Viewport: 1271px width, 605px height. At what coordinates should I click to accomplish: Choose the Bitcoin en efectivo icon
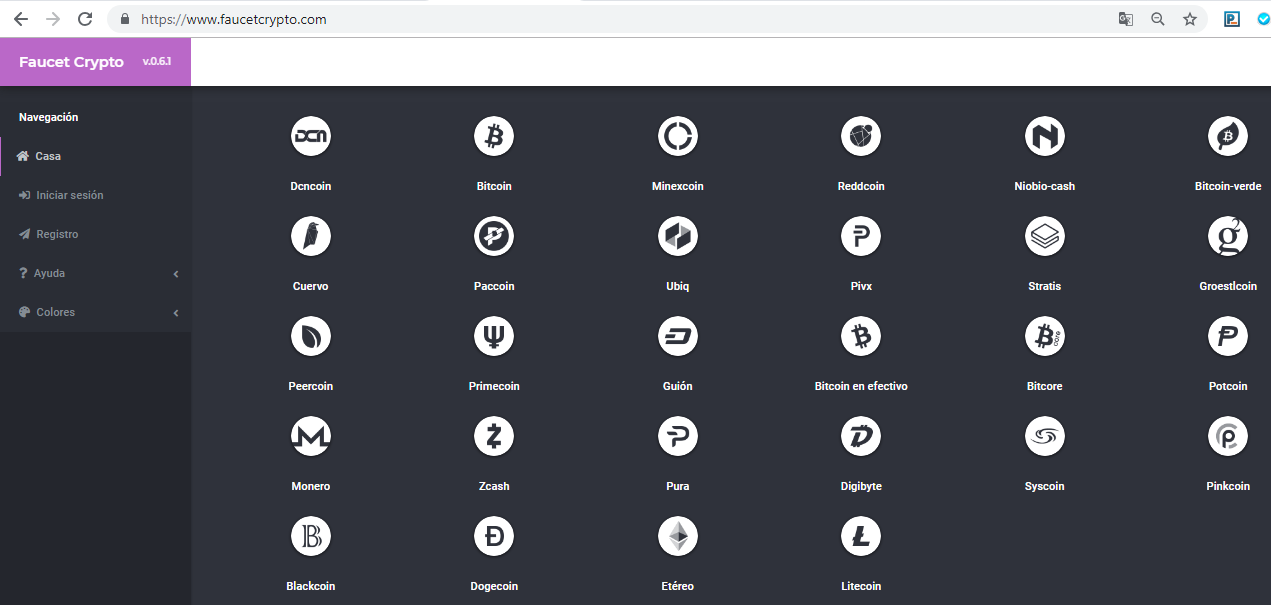tap(861, 336)
